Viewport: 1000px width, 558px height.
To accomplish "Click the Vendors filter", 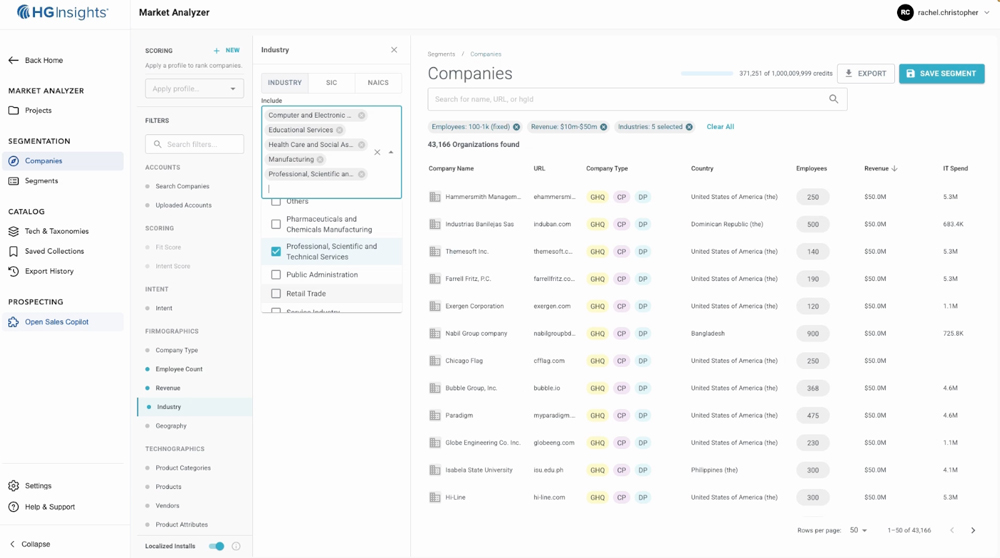I will click(x=167, y=506).
